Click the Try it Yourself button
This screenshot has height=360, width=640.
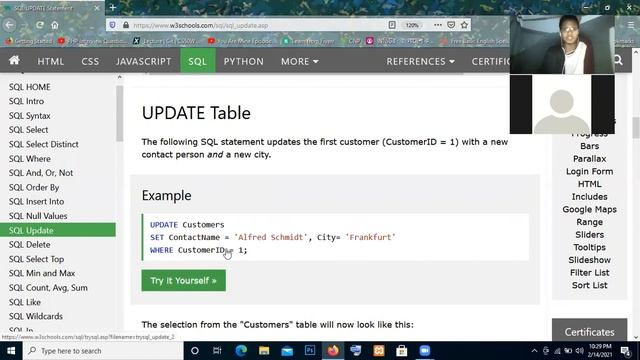click(184, 280)
